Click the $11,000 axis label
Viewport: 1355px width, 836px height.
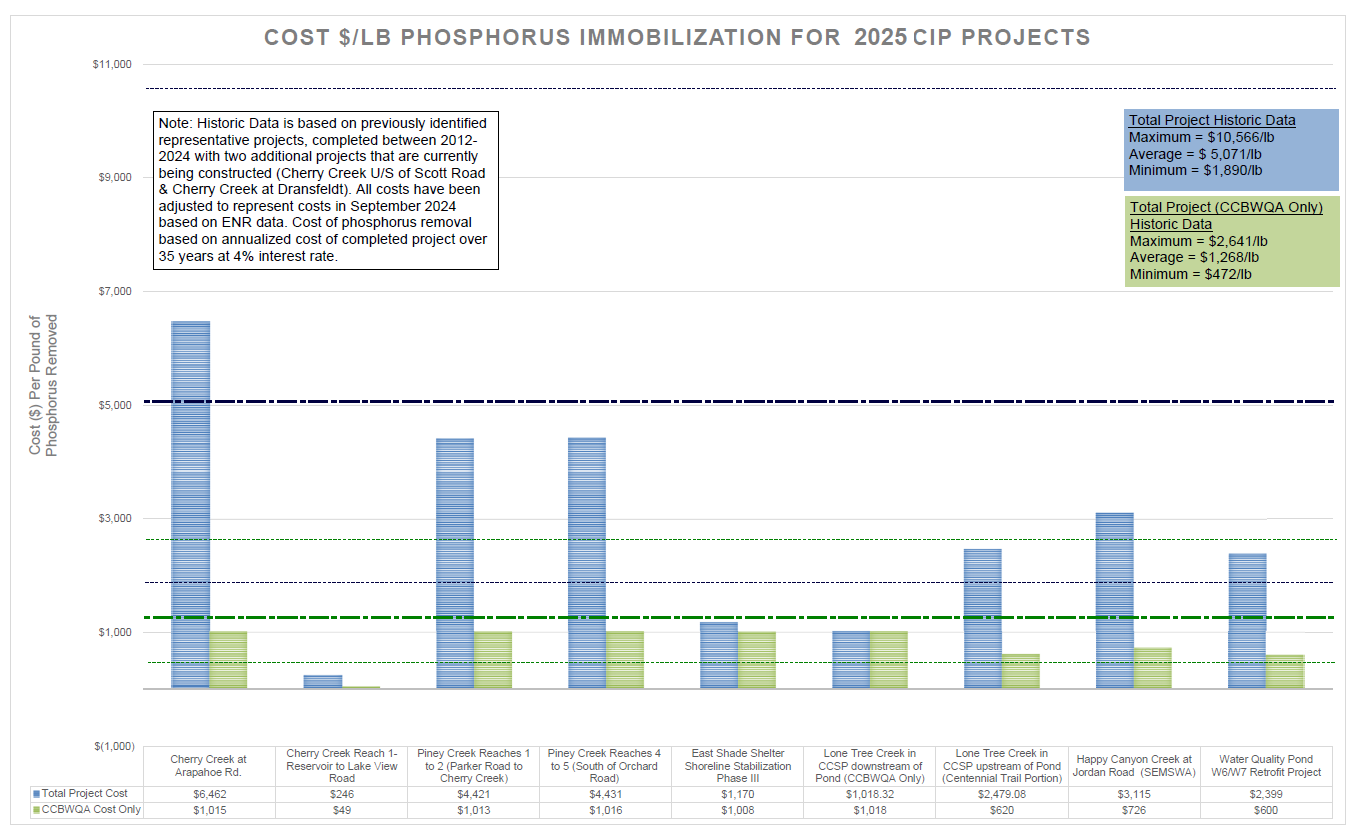112,65
